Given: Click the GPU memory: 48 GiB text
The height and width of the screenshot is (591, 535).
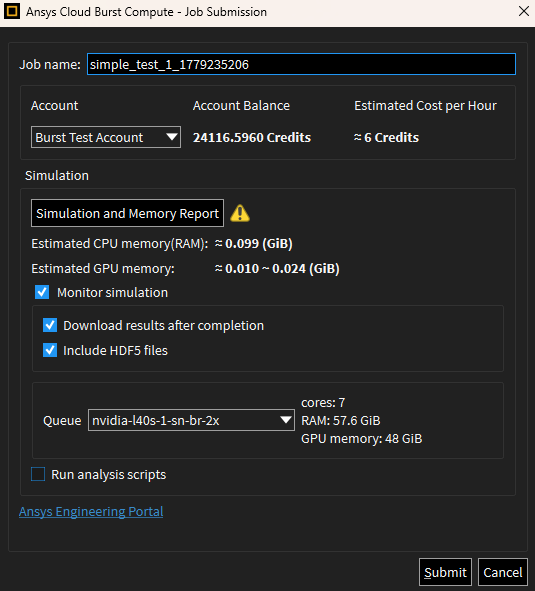Looking at the screenshot, I should (x=362, y=439).
